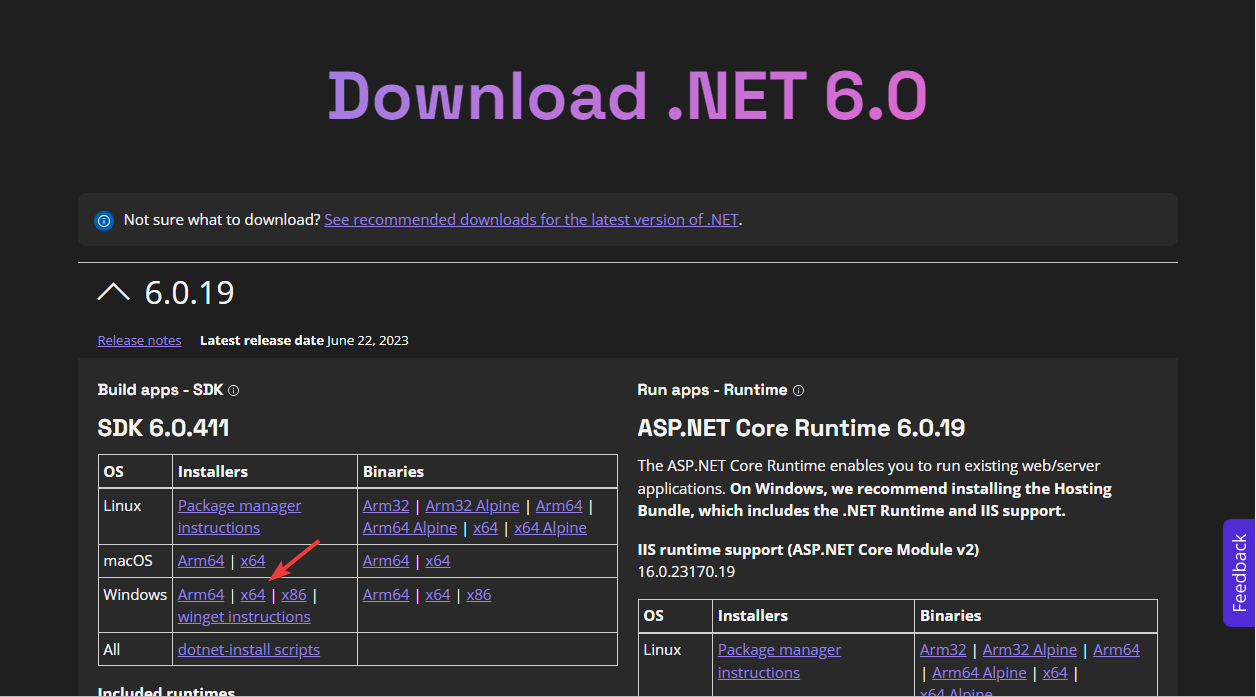The width and height of the screenshot is (1256, 697).
Task: Download ASP.NET Runtime Linux Arm32 binaries
Action: [943, 650]
